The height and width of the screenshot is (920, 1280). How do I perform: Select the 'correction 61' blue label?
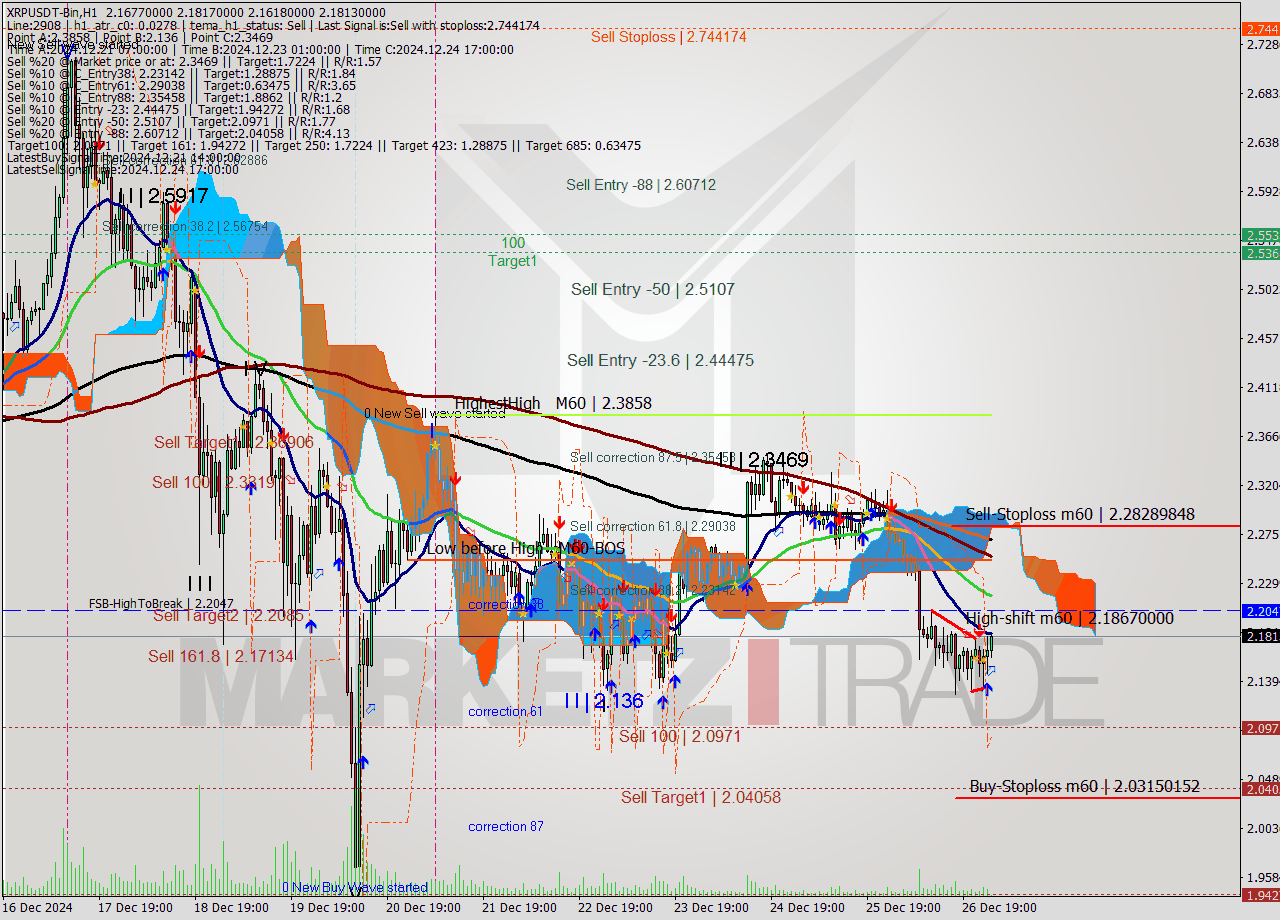[x=505, y=712]
